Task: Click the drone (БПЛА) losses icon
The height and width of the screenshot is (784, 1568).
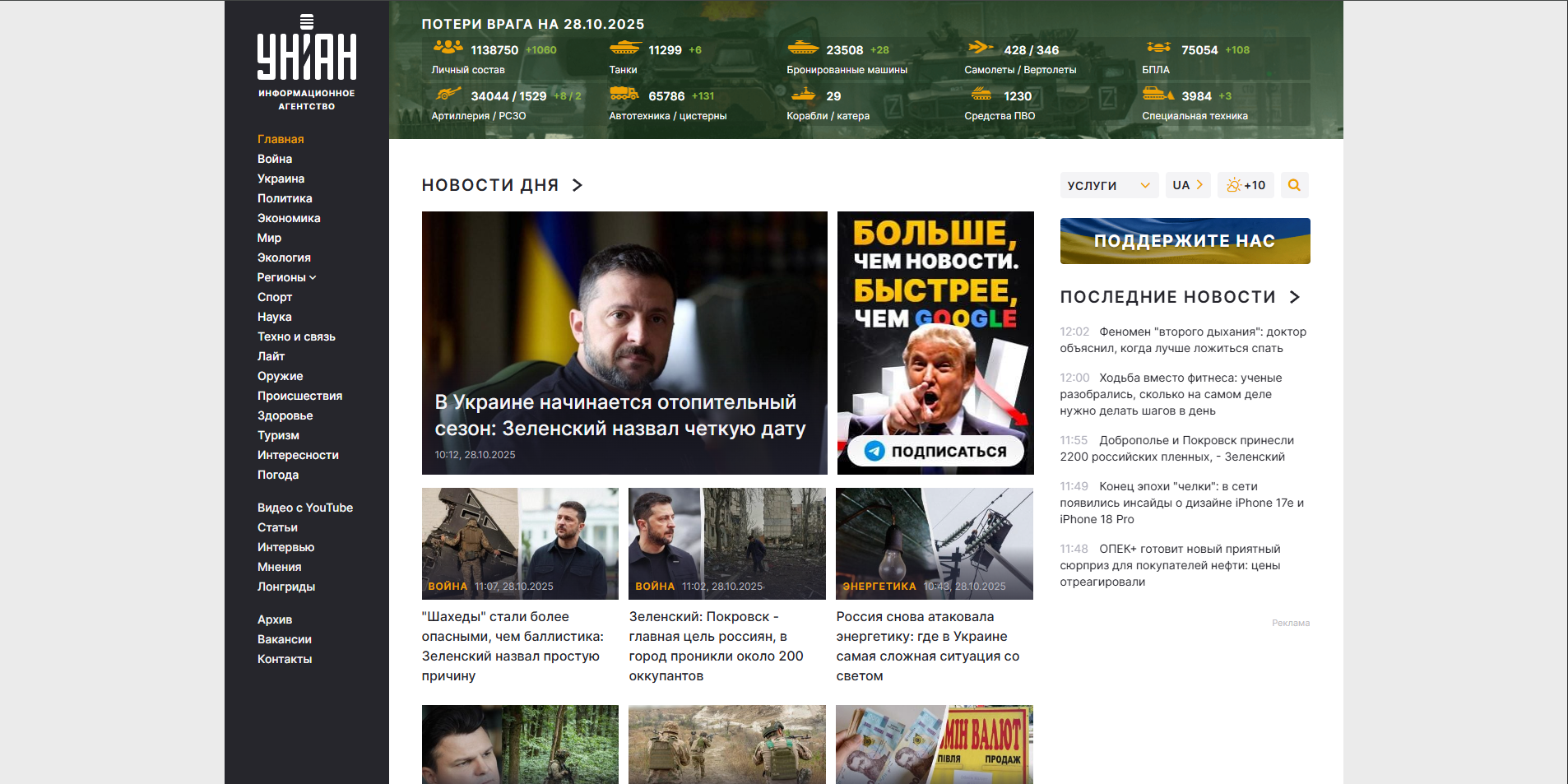Action: (x=1158, y=48)
